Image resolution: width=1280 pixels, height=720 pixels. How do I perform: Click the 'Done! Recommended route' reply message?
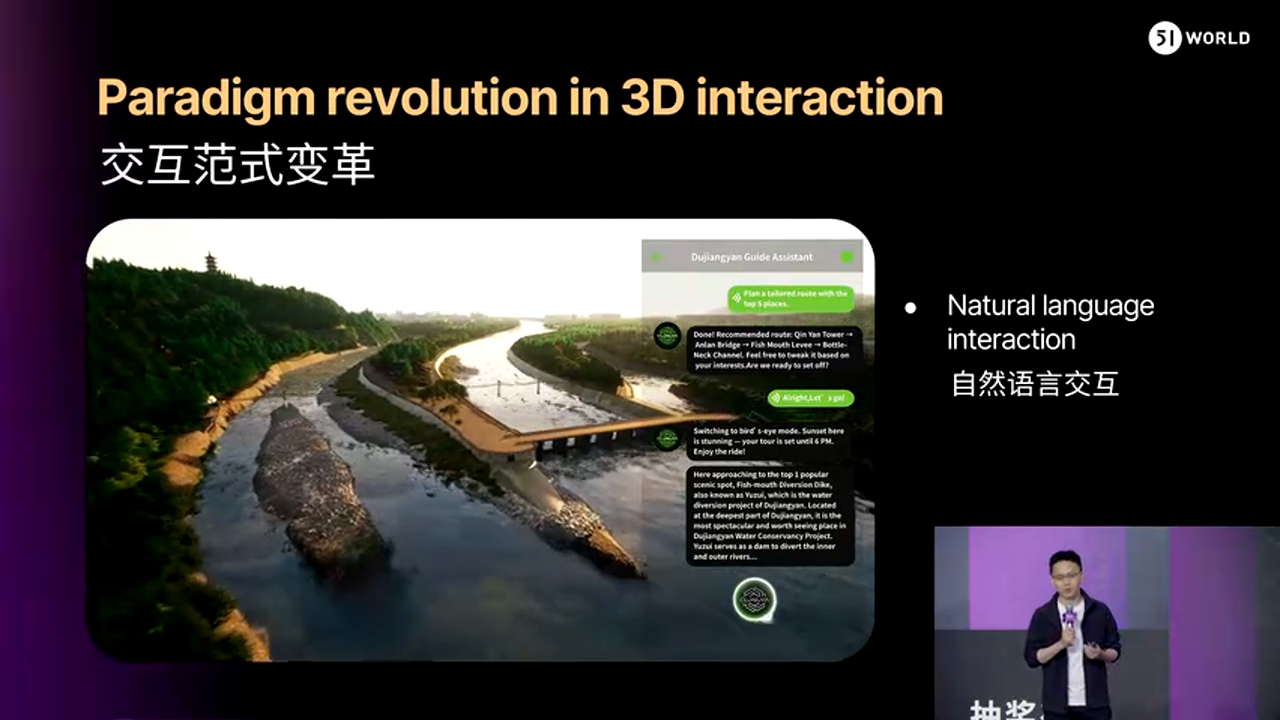click(x=770, y=349)
